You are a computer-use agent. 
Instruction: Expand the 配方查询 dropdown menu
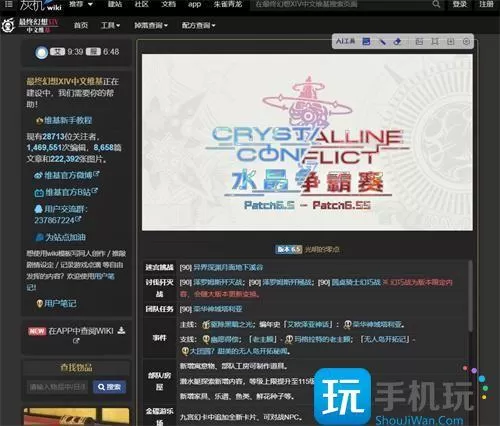pos(198,25)
